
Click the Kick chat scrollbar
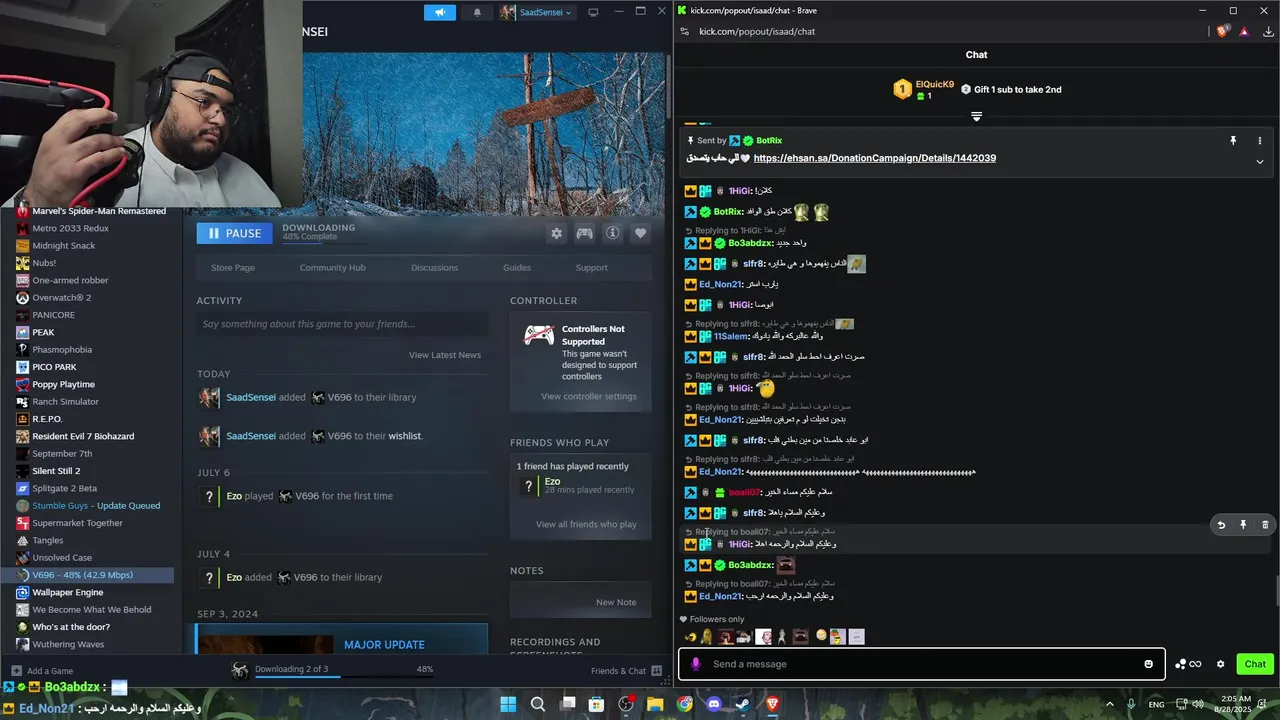pyautogui.click(x=1276, y=590)
